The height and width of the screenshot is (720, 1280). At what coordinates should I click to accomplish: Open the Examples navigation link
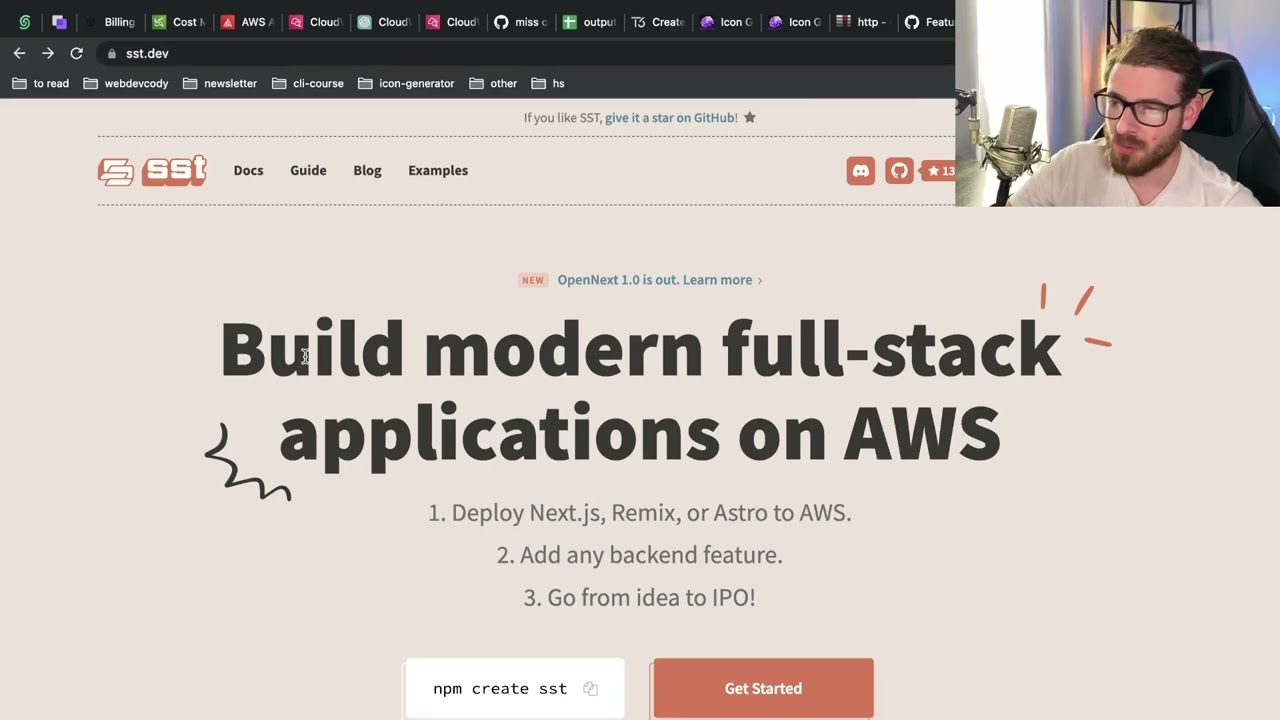438,170
